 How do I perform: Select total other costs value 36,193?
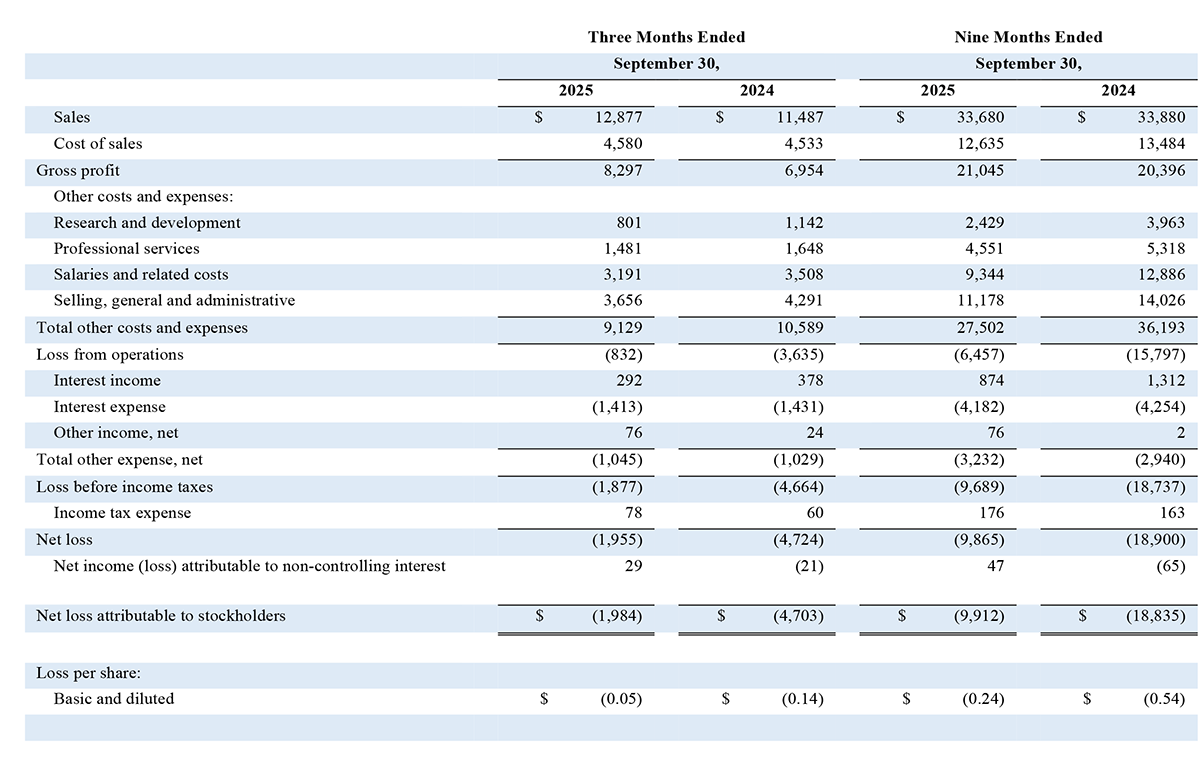(x=1161, y=328)
